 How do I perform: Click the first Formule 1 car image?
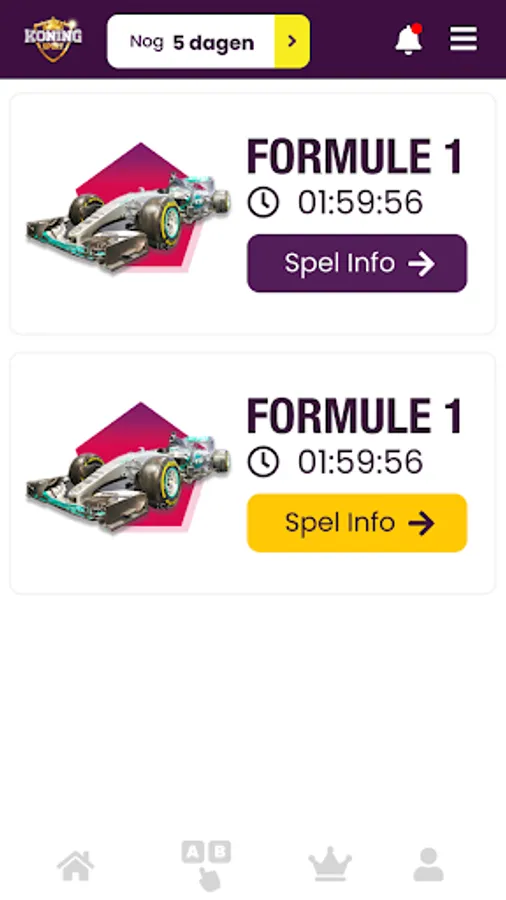coord(129,208)
